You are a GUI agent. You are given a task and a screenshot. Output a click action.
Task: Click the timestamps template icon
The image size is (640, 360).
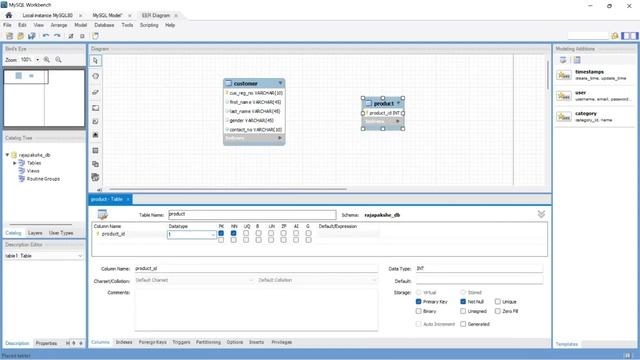564,75
